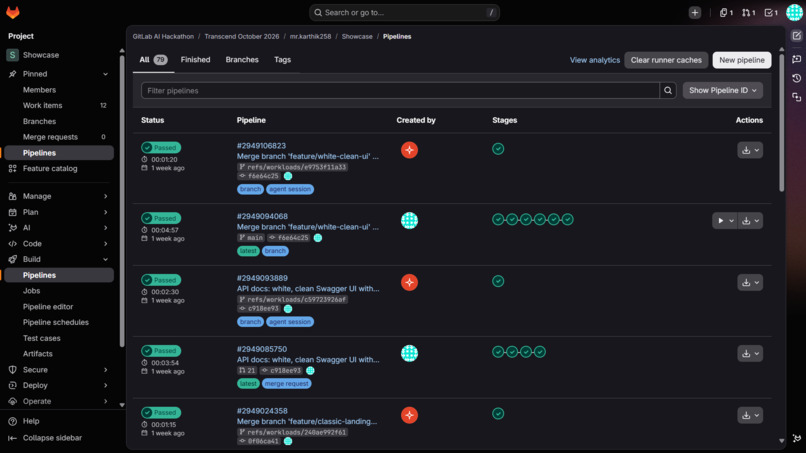
Task: Switch to the All pipelines tab
Action: 153,60
